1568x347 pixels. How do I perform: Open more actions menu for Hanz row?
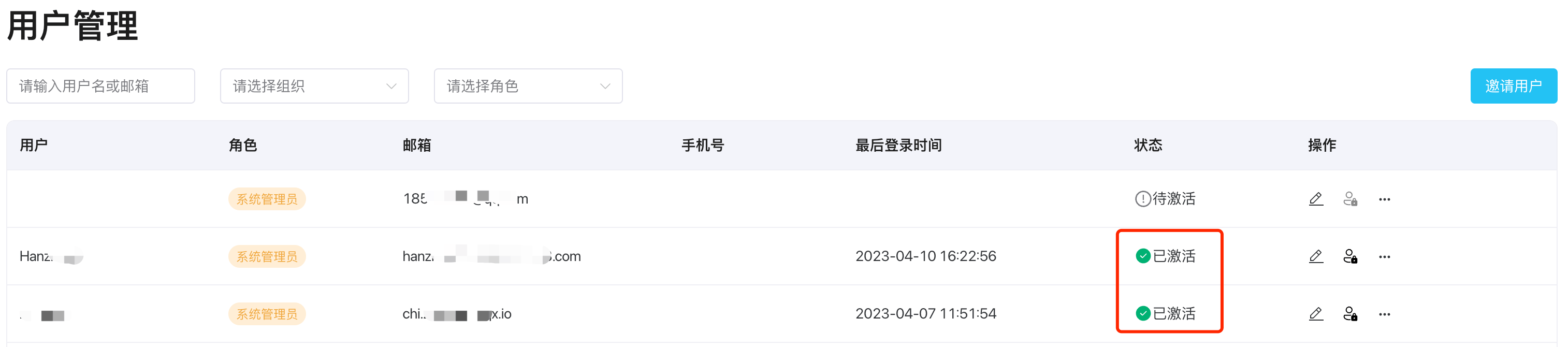1384,256
